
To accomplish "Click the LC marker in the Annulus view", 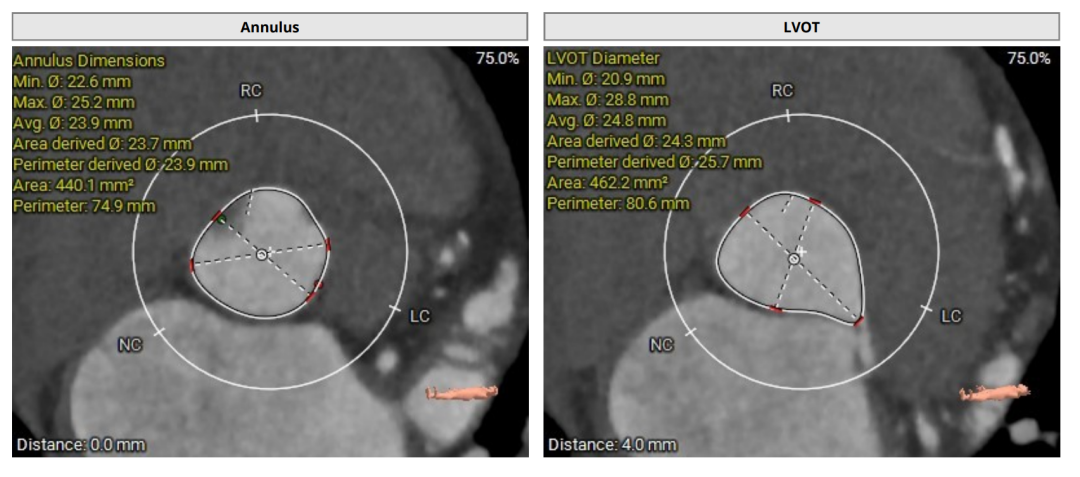I will [x=419, y=316].
